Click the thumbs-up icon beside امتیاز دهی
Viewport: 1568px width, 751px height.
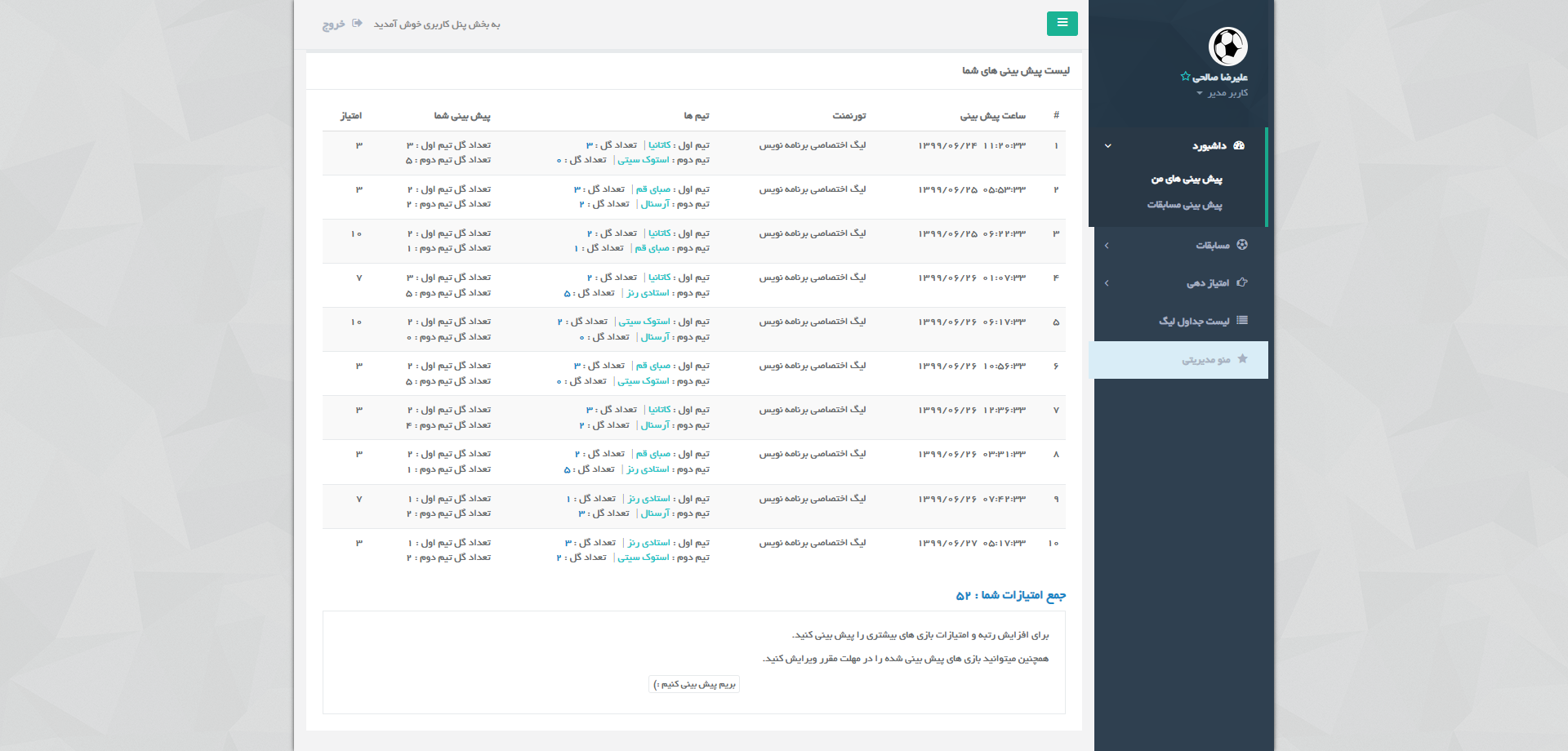(x=1242, y=282)
